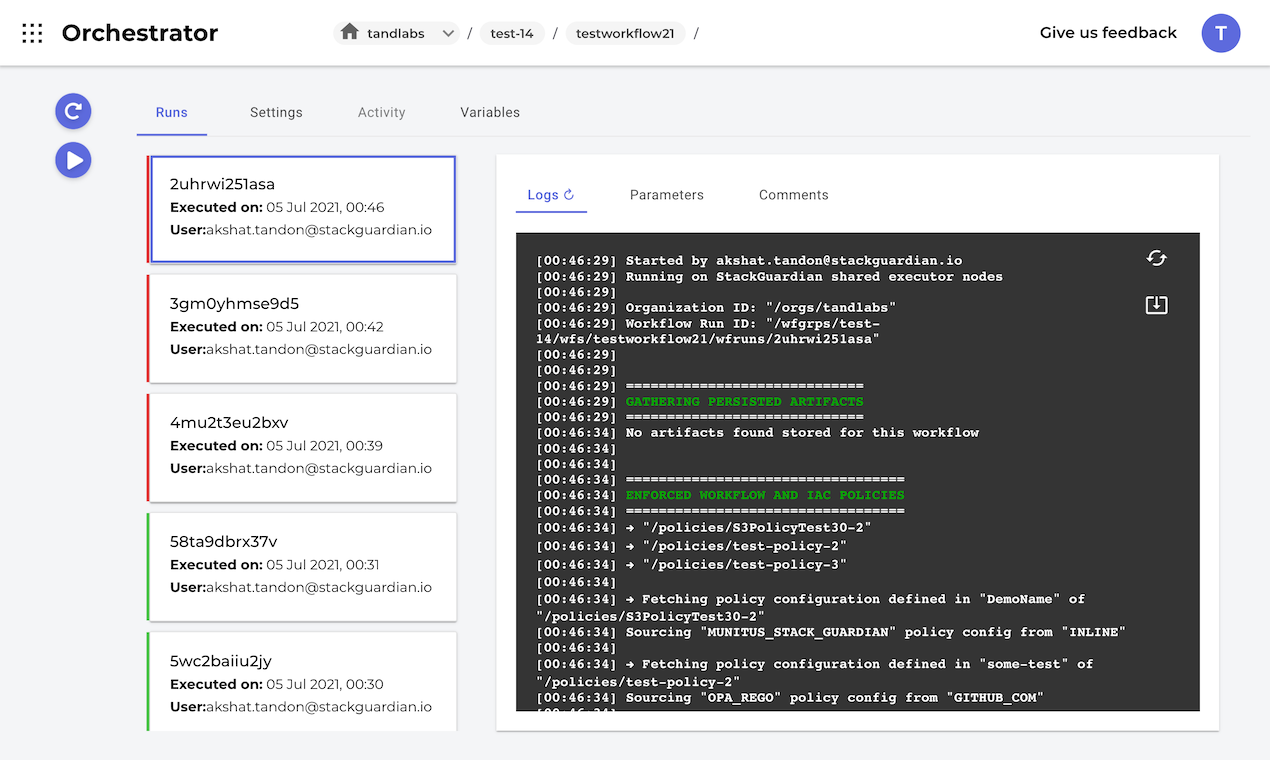Open the apps grid menu icon
This screenshot has height=760, width=1270.
pyautogui.click(x=32, y=33)
